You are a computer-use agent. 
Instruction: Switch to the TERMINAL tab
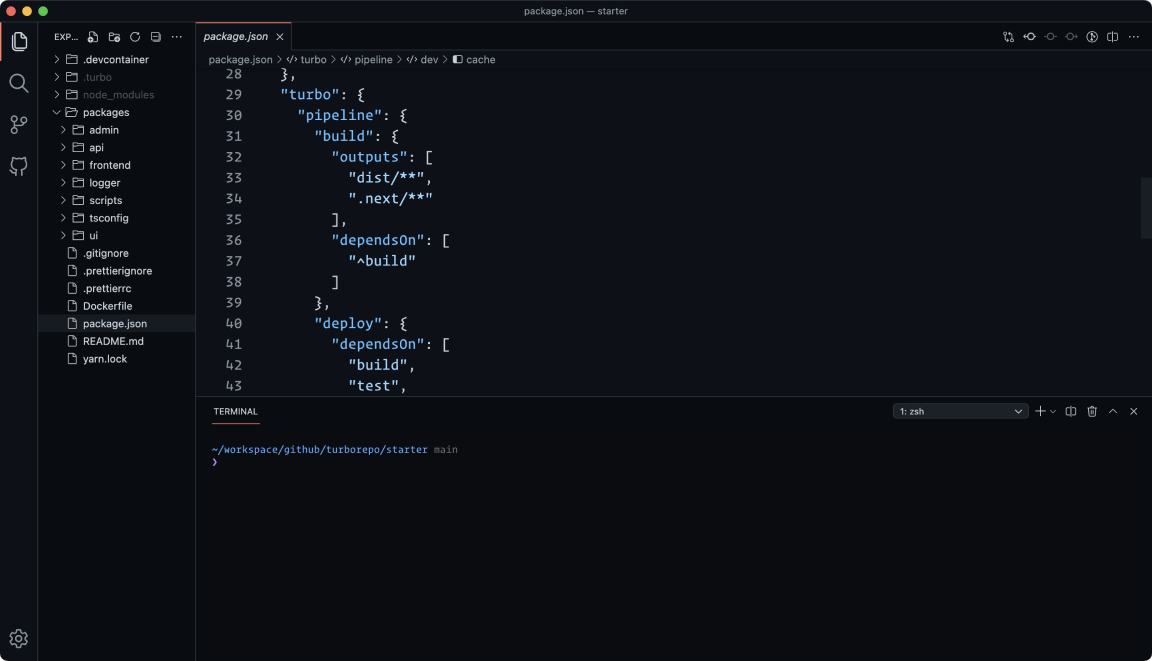pos(235,411)
